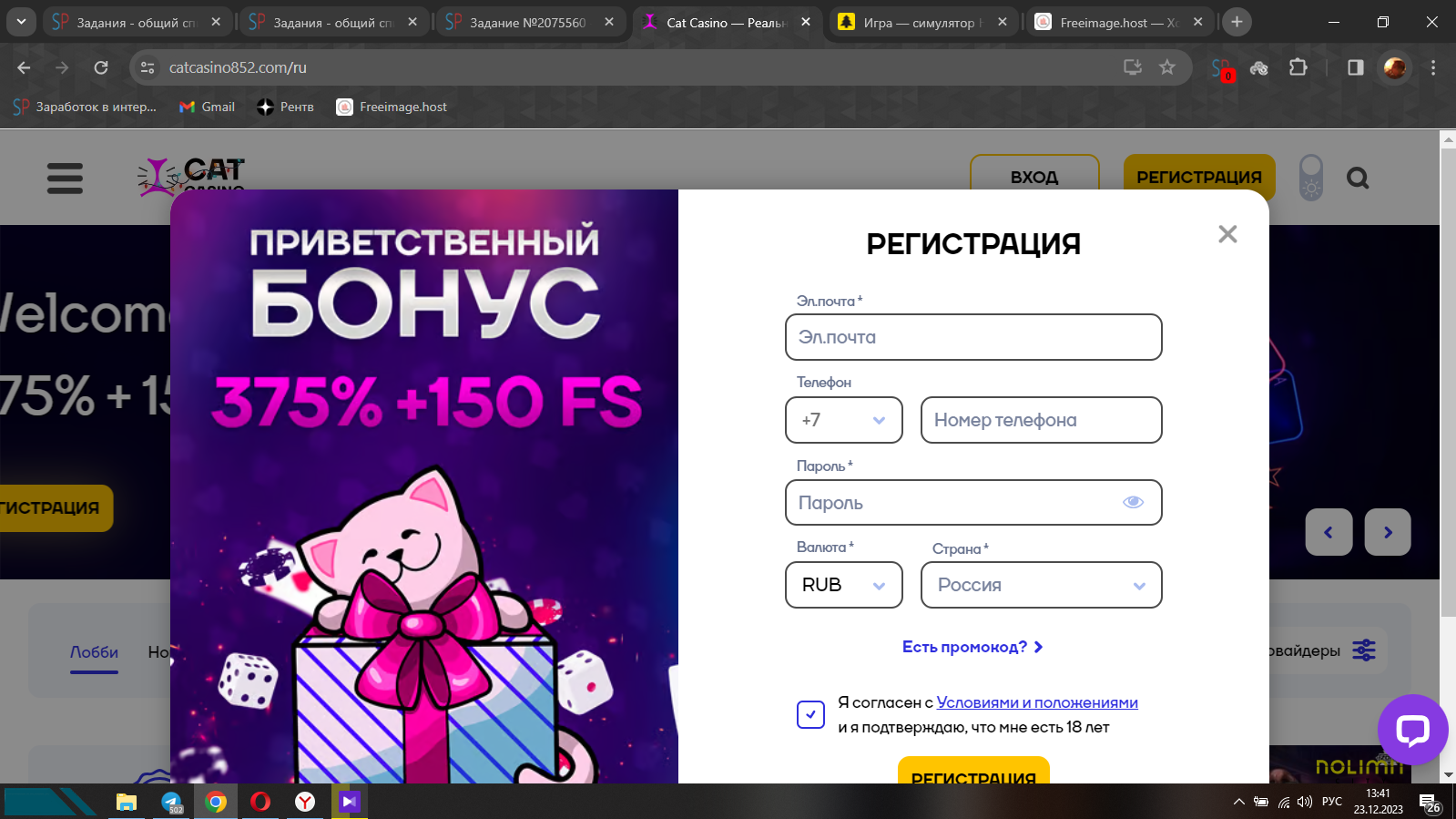Open the Gmail bookmark
Image resolution: width=1456 pixels, height=819 pixels.
pos(207,107)
